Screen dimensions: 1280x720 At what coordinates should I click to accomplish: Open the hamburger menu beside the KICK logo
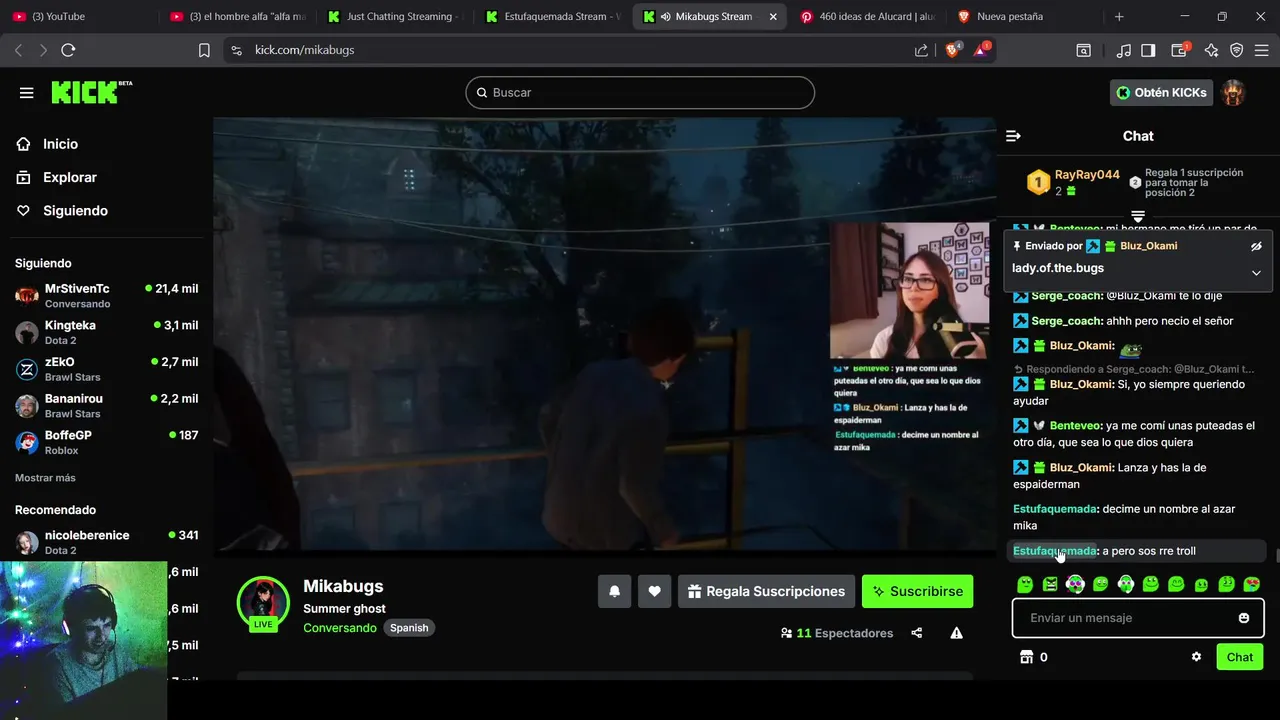tap(27, 93)
